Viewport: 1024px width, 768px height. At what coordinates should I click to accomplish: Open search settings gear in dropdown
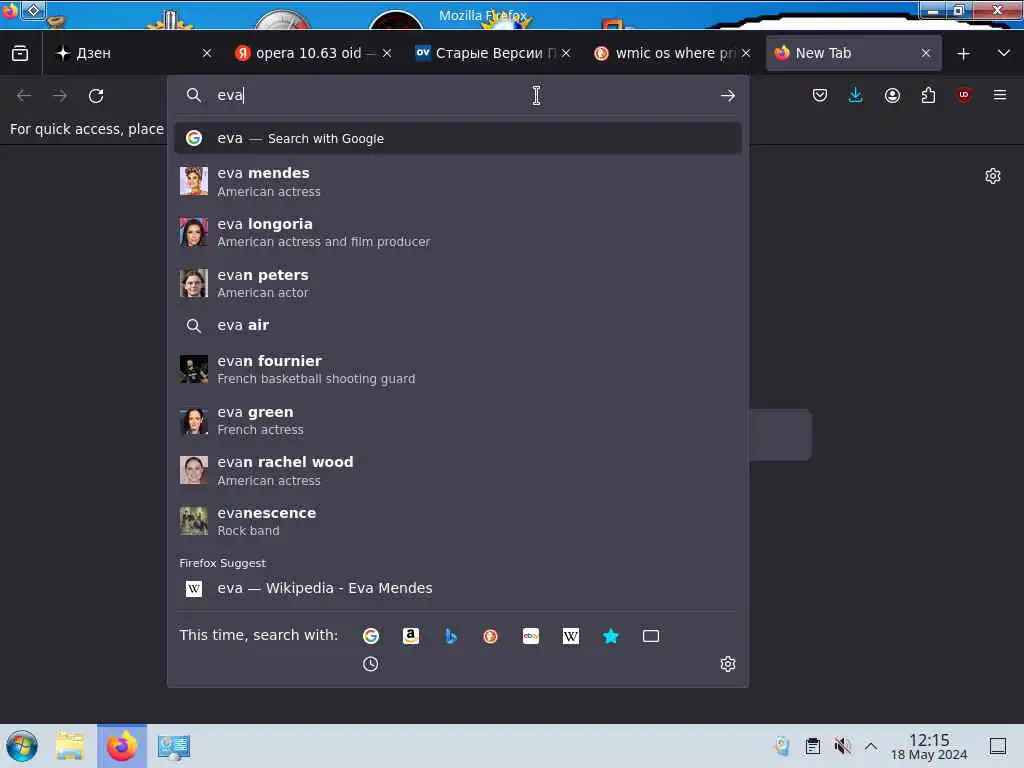[728, 664]
